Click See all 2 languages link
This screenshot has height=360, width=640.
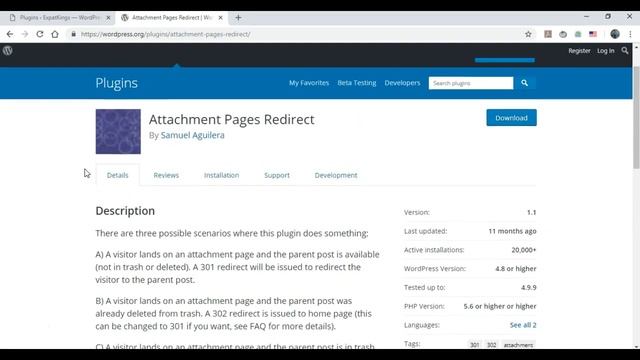pyautogui.click(x=523, y=325)
